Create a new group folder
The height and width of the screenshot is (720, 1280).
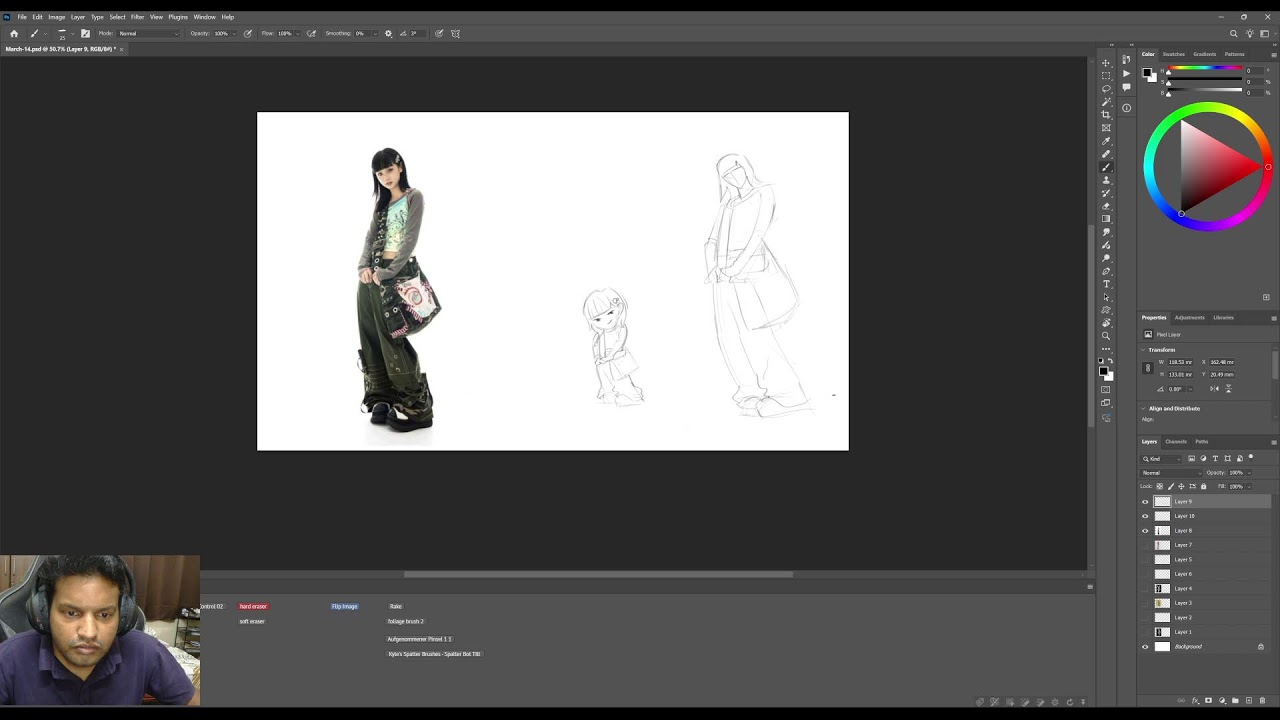1235,701
